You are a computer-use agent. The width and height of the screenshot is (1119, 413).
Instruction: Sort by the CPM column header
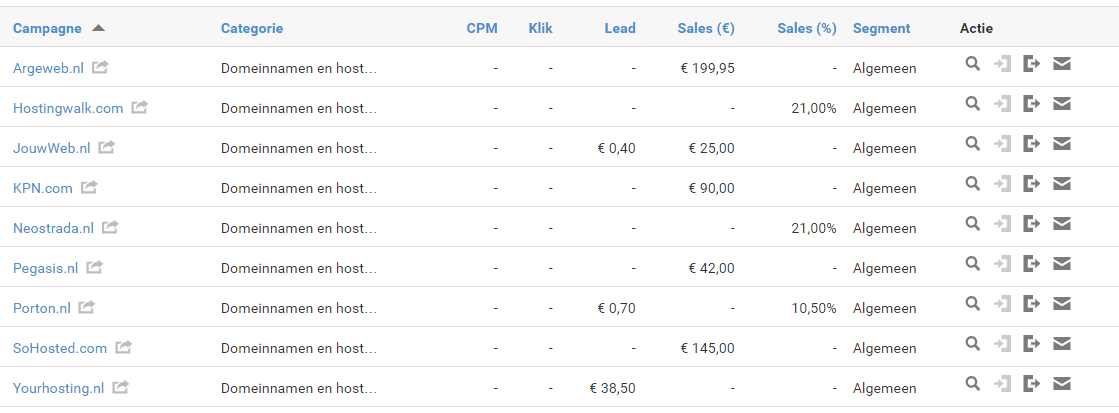(x=482, y=29)
